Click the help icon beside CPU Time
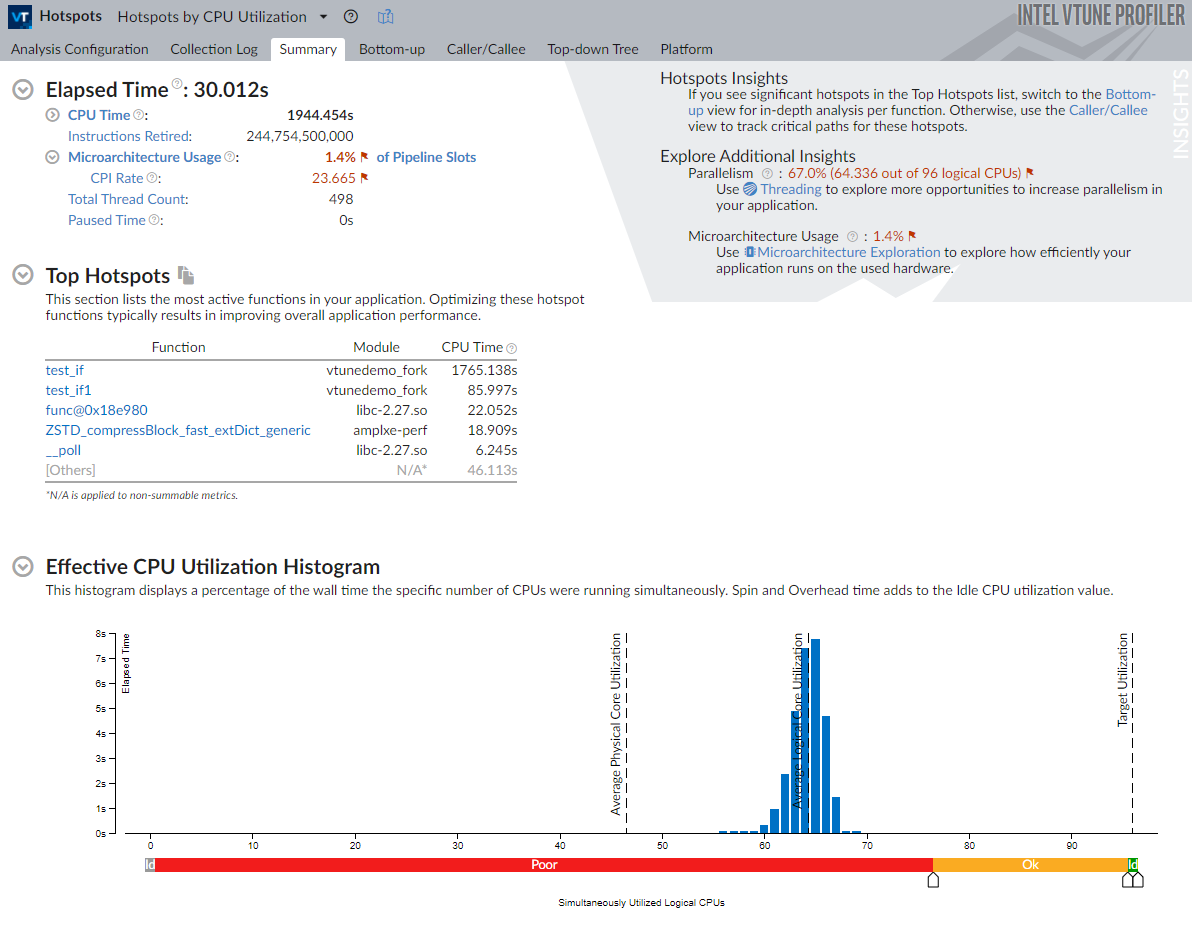 click(139, 115)
